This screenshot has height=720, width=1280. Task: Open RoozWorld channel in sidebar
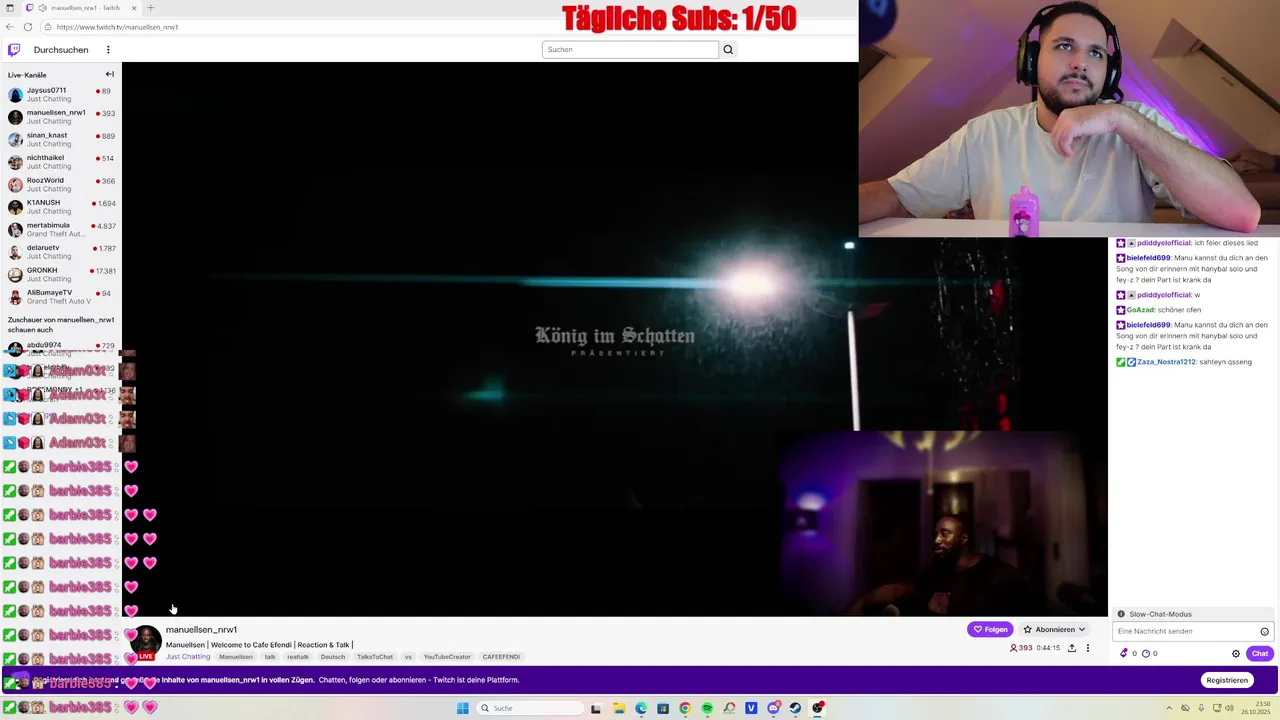(x=61, y=184)
